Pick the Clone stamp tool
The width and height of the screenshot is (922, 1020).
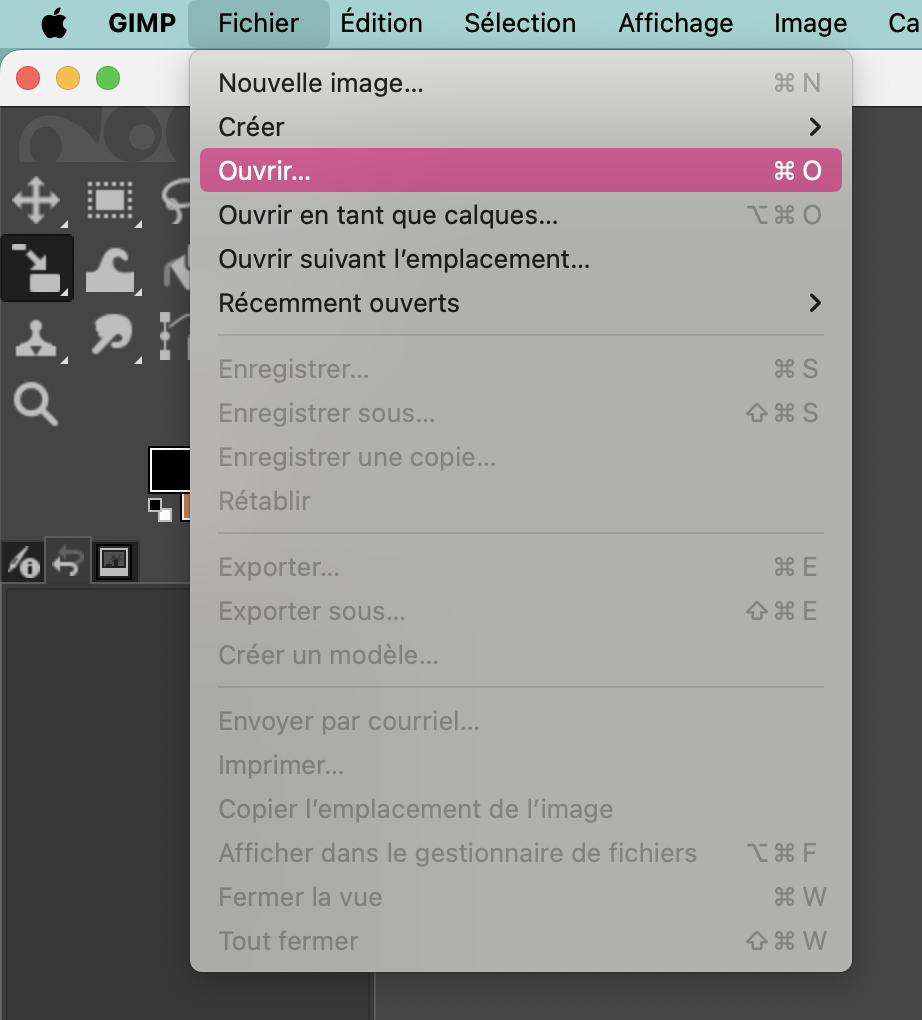(x=36, y=338)
